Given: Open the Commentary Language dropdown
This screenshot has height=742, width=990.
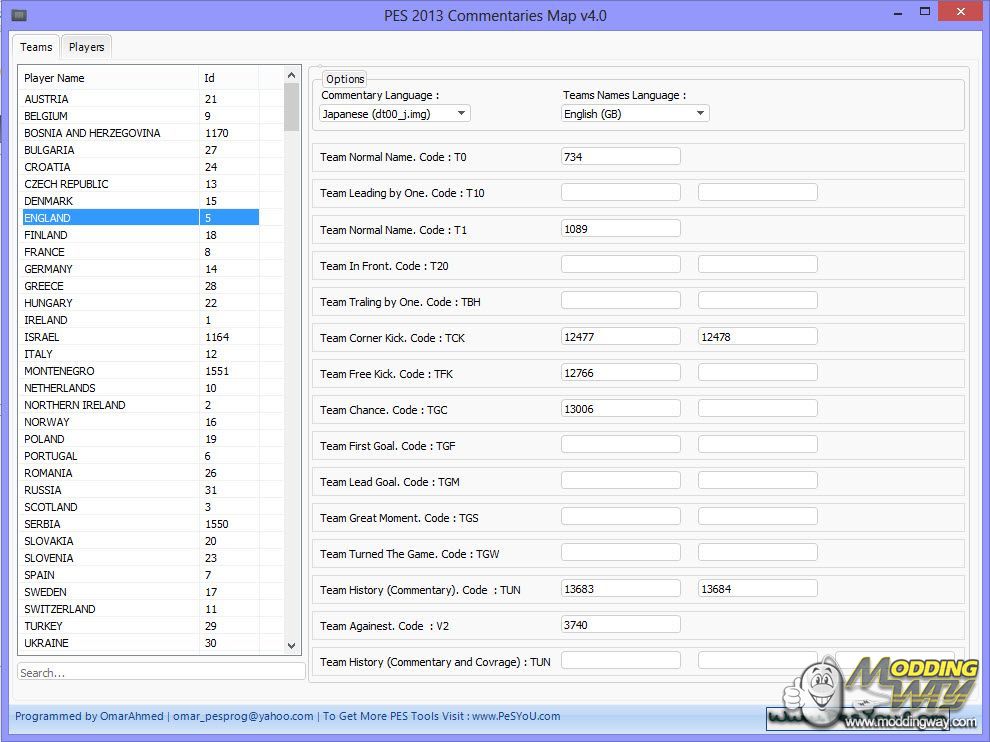Looking at the screenshot, I should (395, 114).
